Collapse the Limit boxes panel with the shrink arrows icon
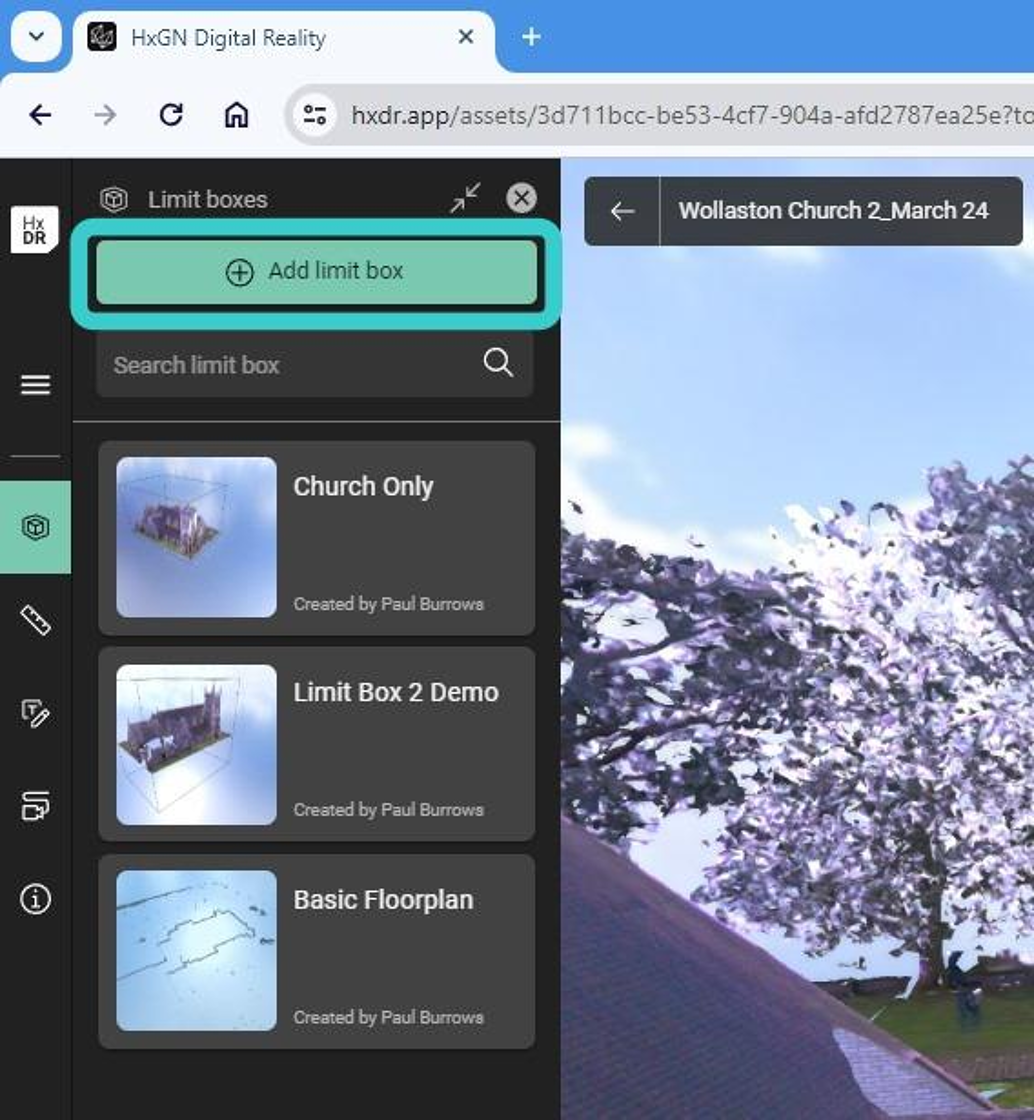This screenshot has height=1120, width=1034. 465,198
